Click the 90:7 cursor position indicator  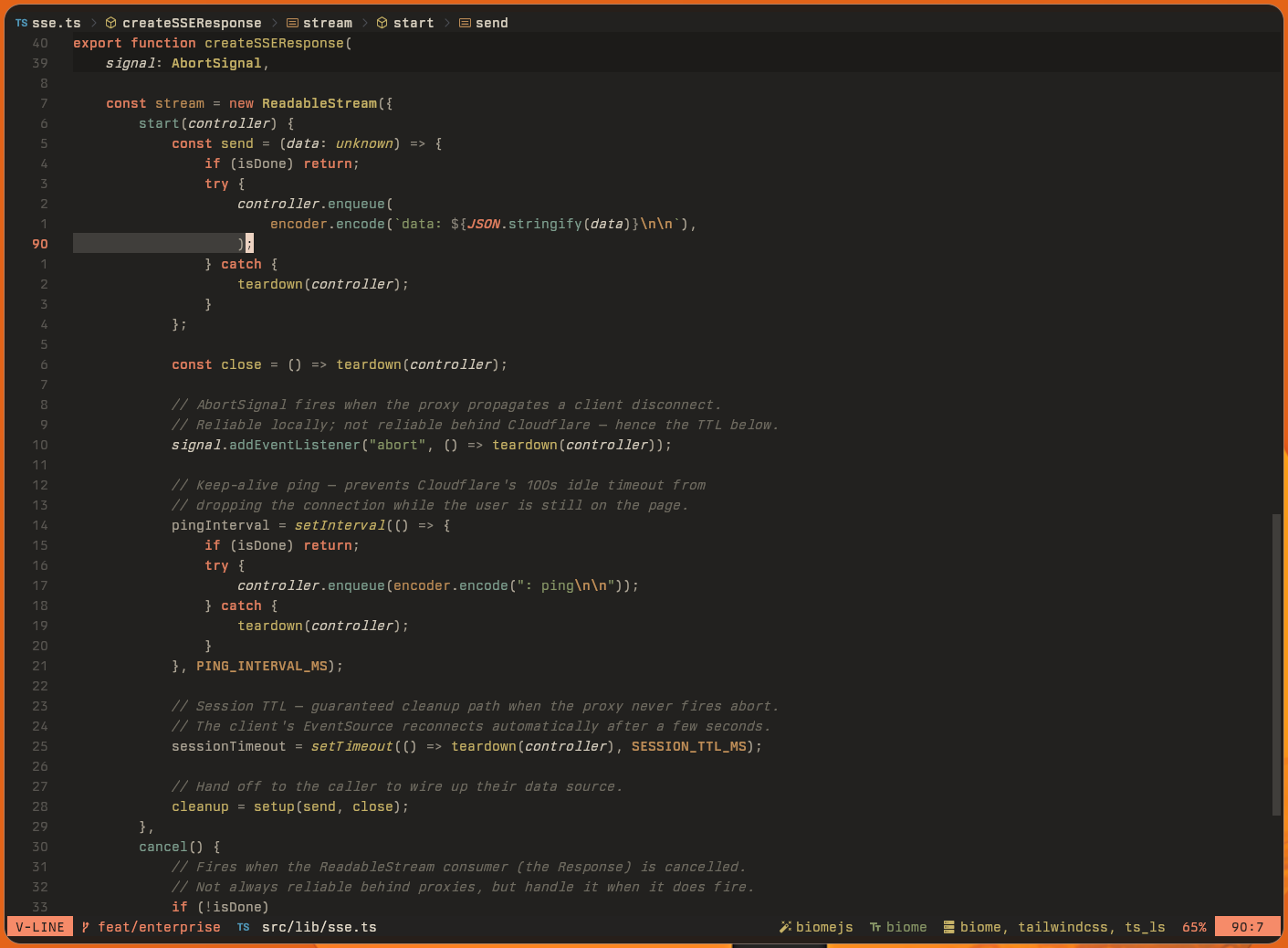(1248, 927)
